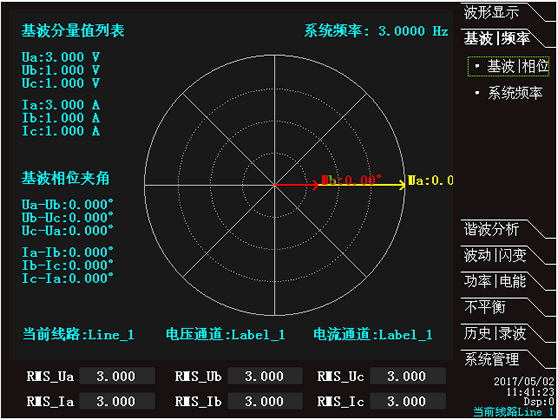558x420 pixels.
Task: Click the 电压通道:Label_1 label
Action: pos(226,335)
